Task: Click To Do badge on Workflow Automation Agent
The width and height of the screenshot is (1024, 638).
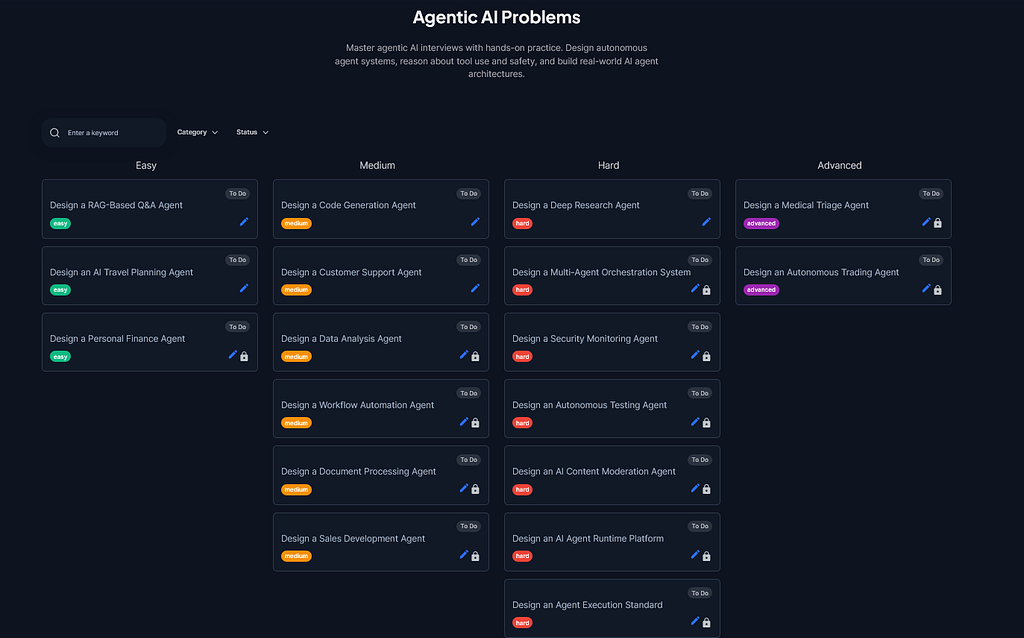Action: click(x=468, y=393)
